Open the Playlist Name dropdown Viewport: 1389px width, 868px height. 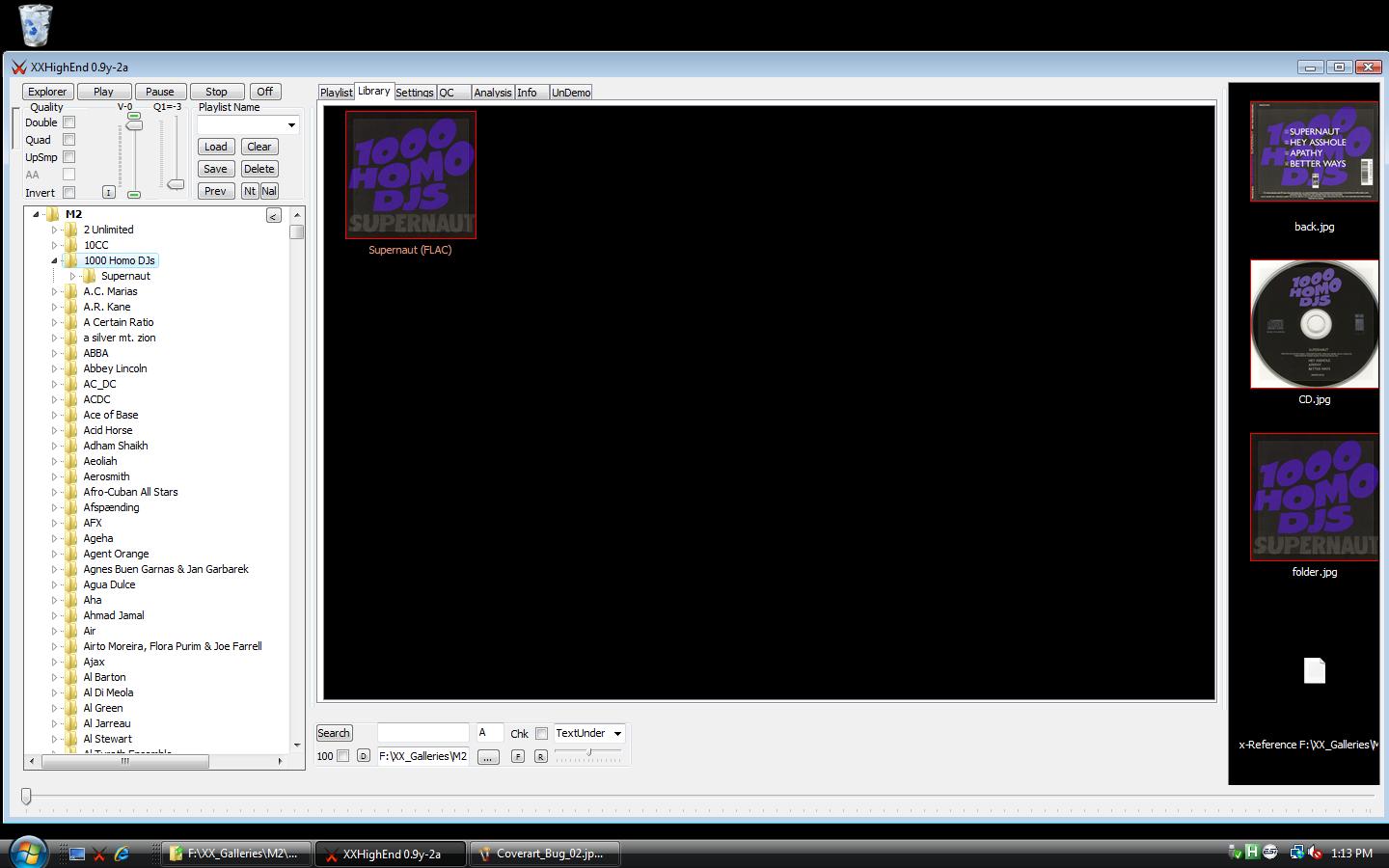(291, 125)
